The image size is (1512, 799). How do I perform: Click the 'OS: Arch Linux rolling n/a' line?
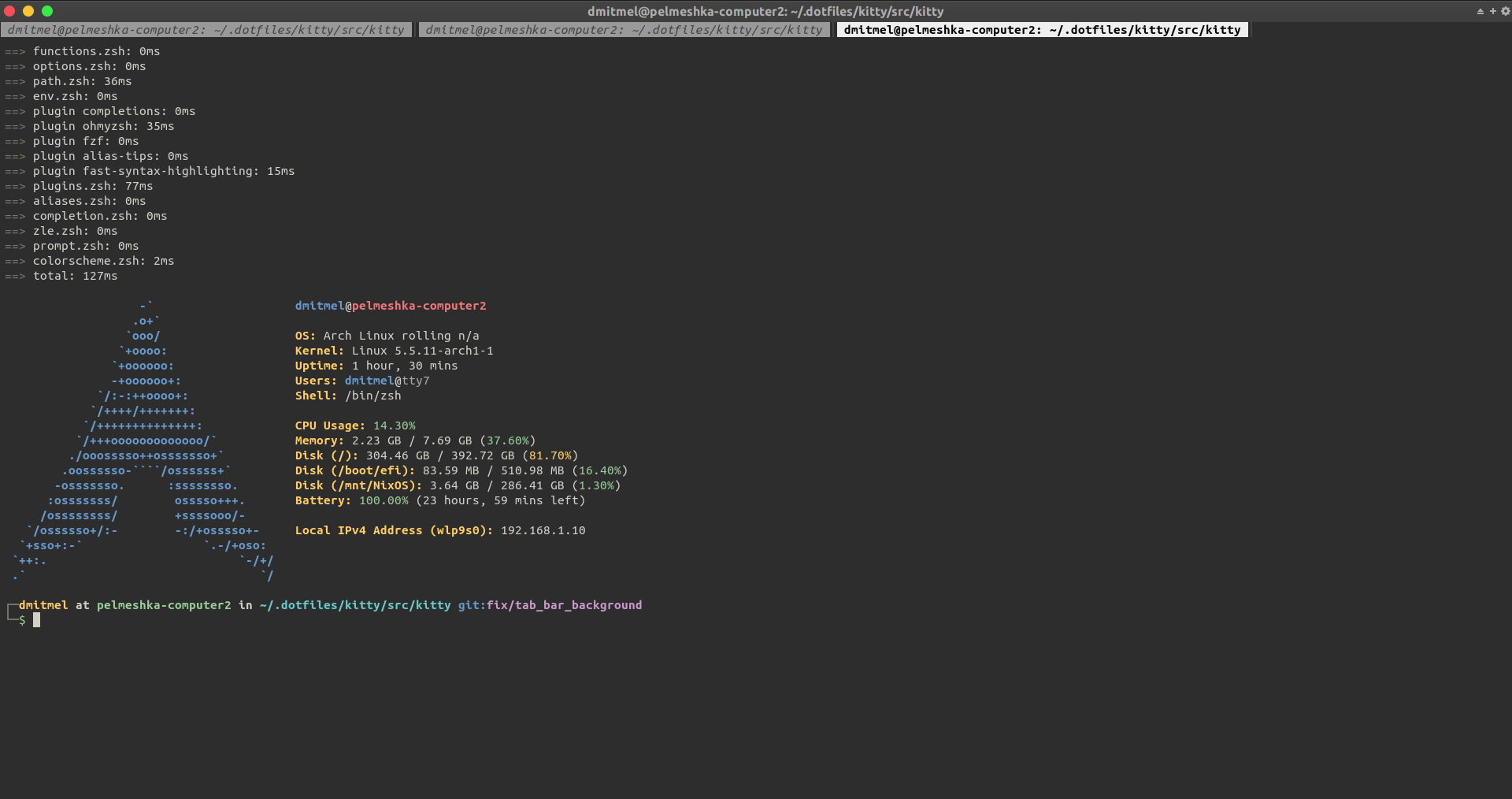[387, 336]
